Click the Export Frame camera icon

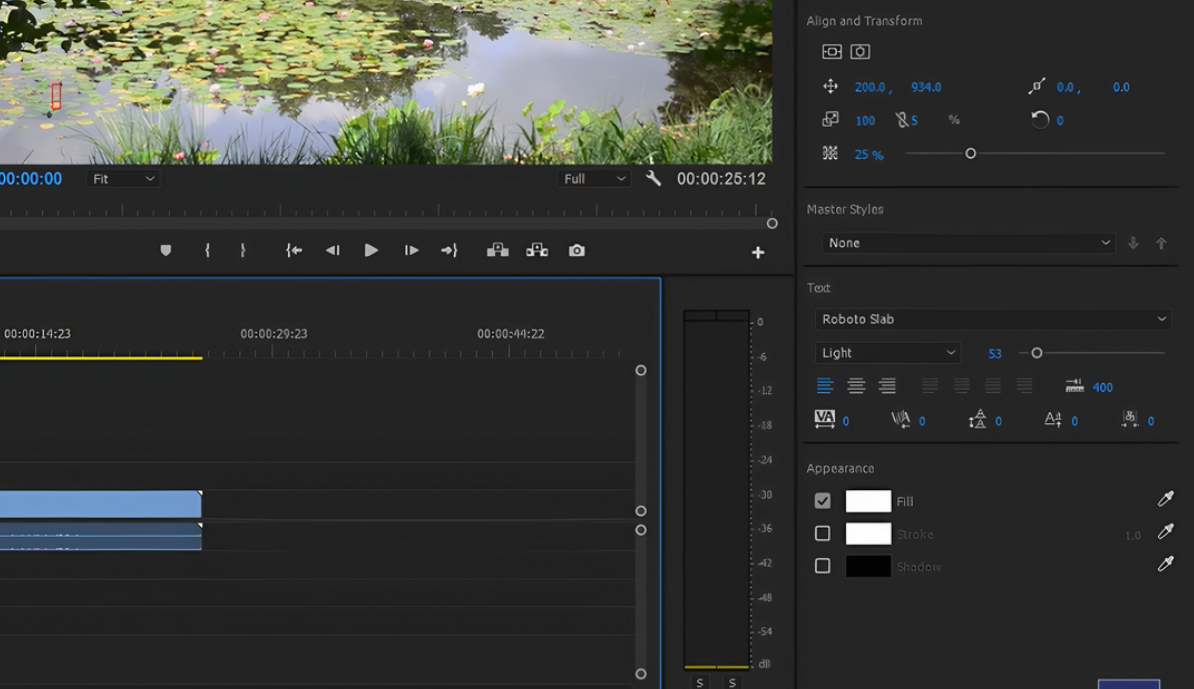point(577,251)
